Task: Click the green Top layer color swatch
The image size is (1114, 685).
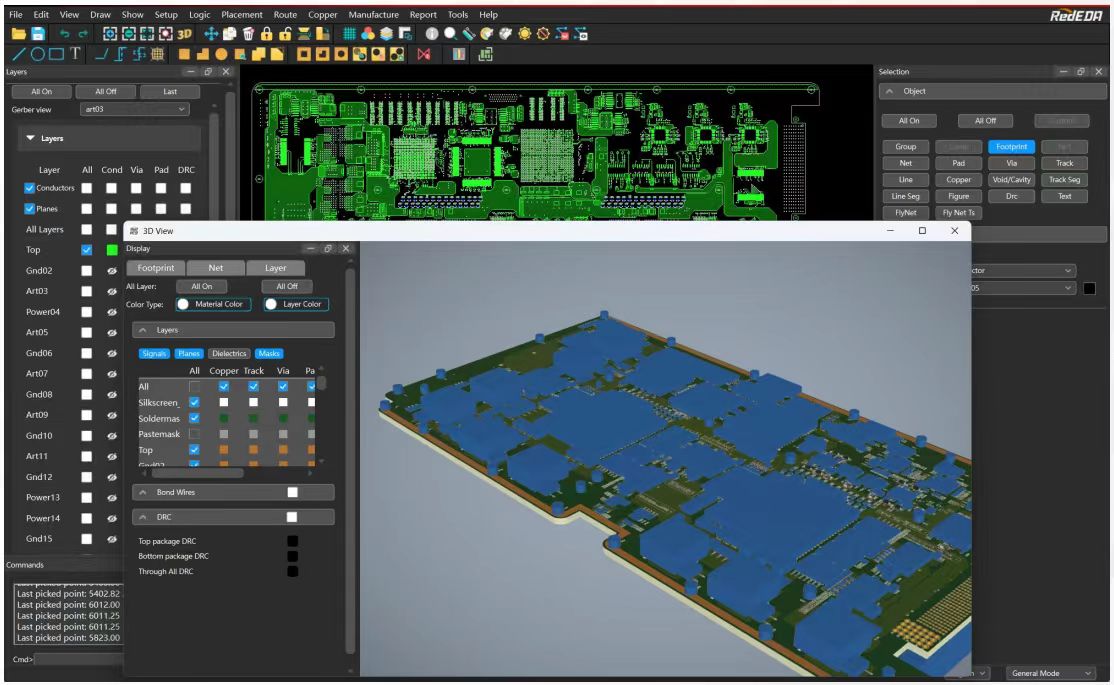Action: click(112, 250)
